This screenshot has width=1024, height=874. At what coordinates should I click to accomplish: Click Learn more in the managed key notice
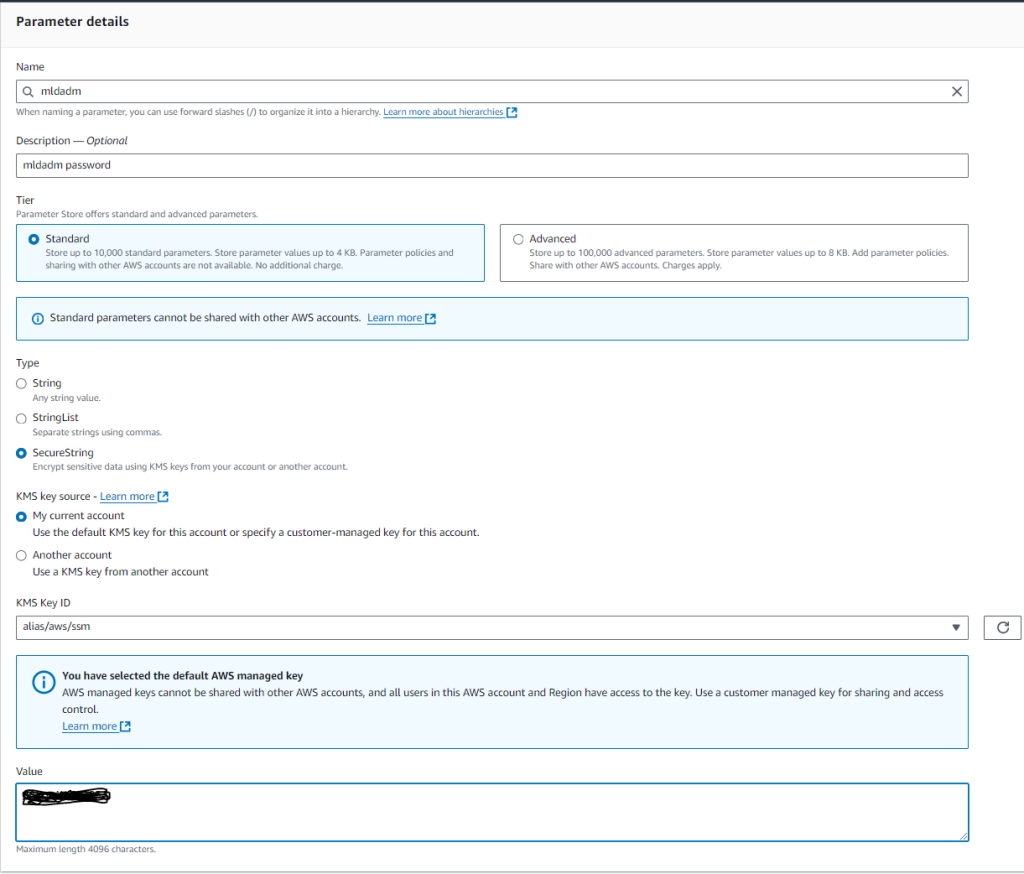(89, 726)
